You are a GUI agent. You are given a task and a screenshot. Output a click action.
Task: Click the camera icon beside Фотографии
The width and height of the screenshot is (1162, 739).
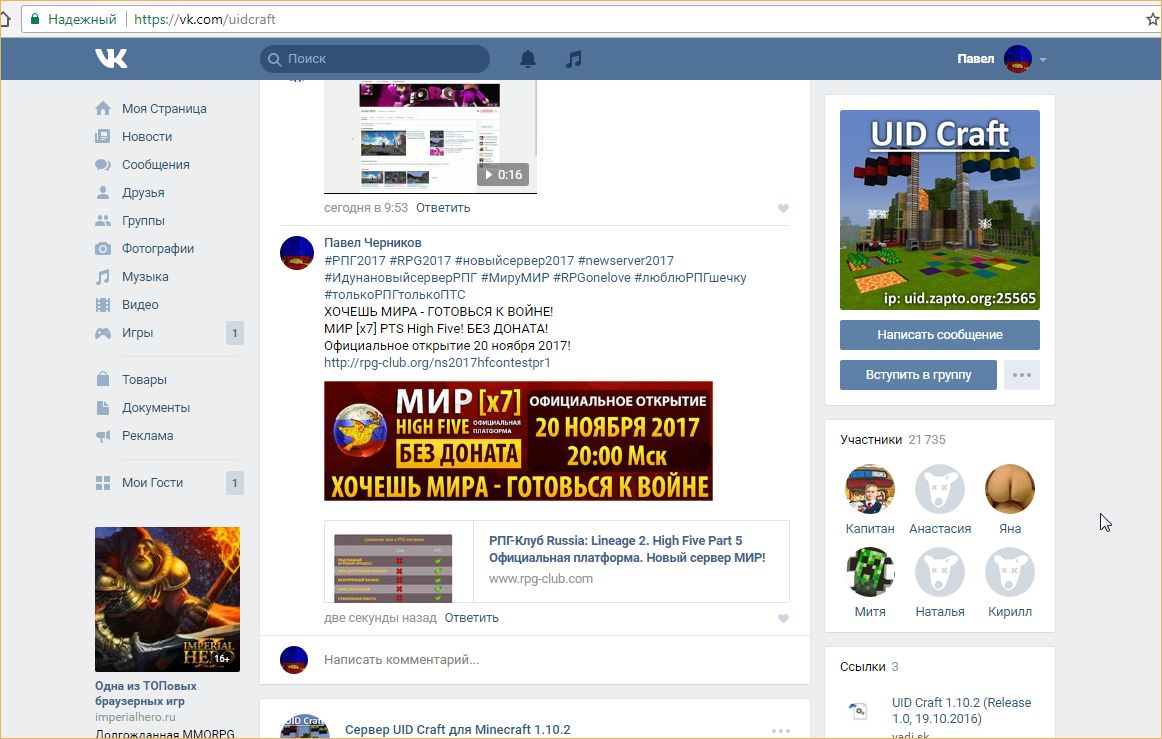pos(103,249)
